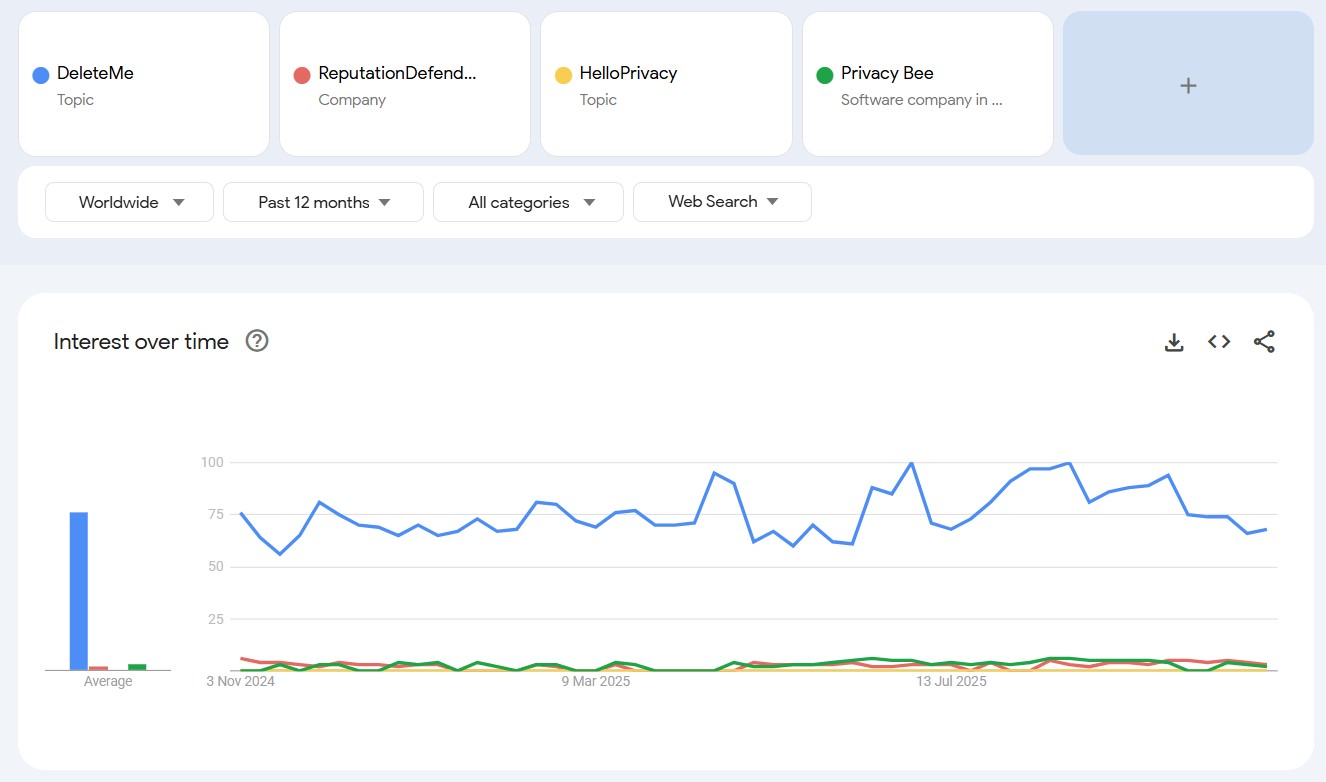Click the share icon for Interest over time

1264,341
